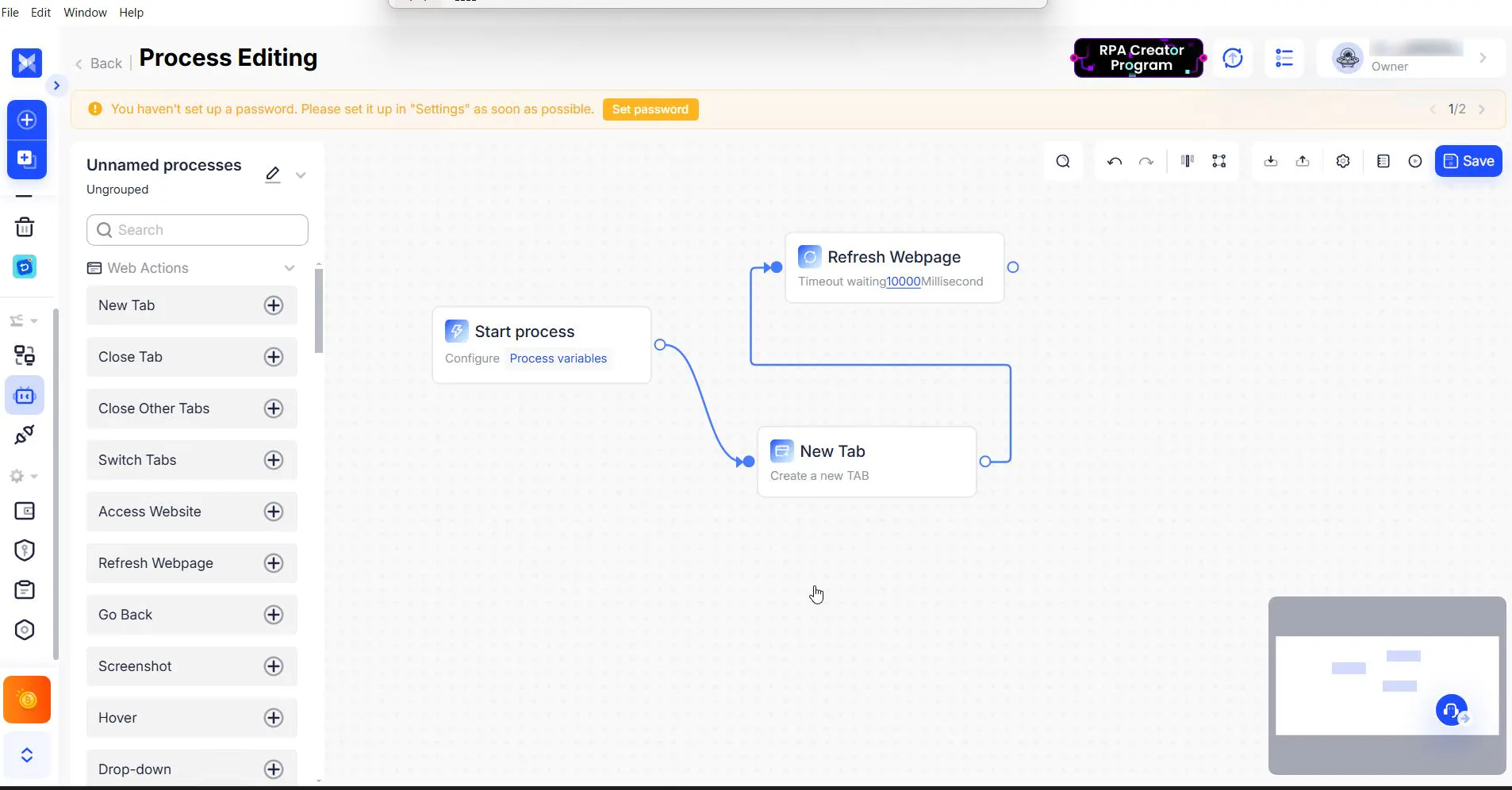Click the export process upload icon

point(1303,161)
